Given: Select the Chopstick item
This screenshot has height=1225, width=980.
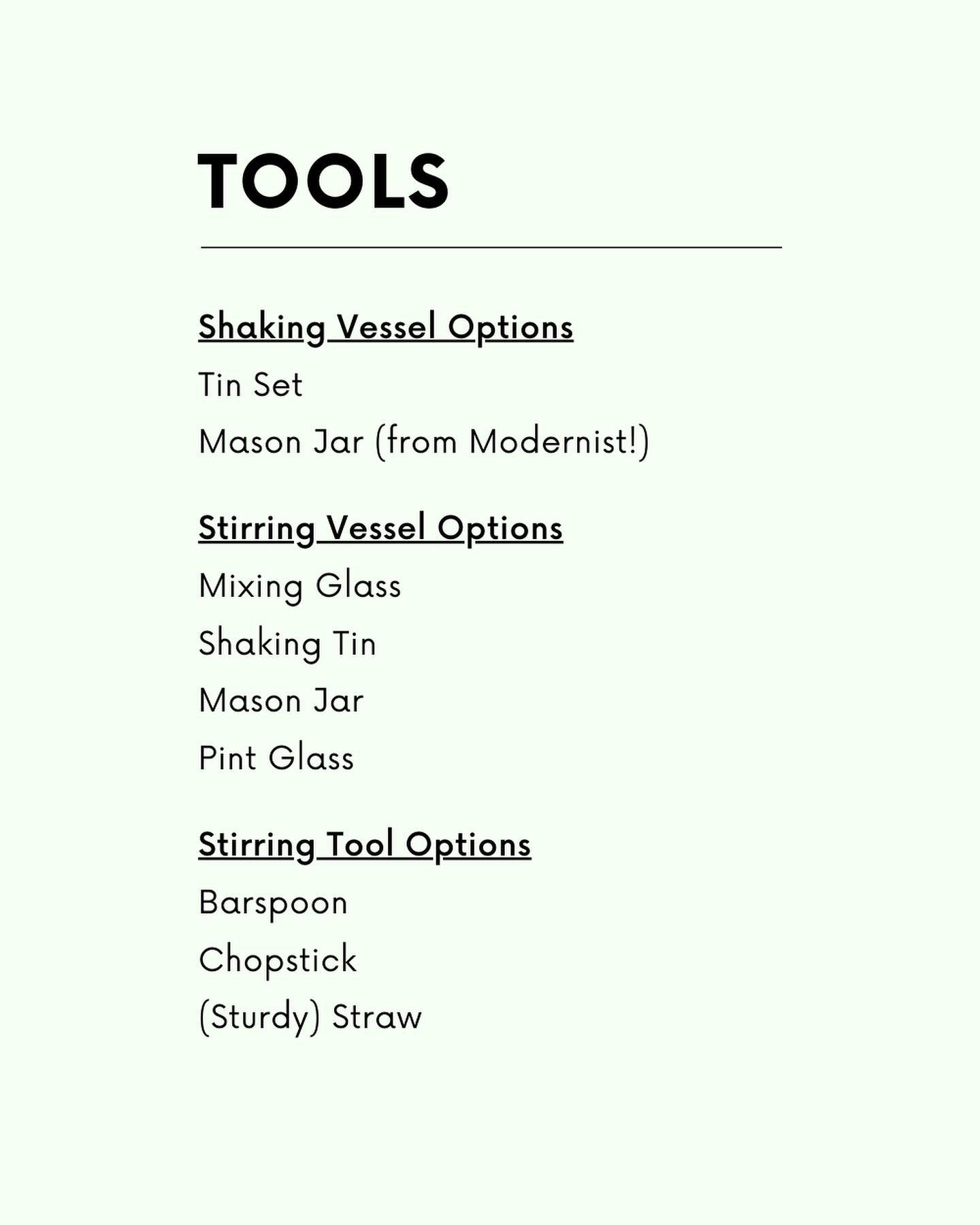Looking at the screenshot, I should pos(278,960).
